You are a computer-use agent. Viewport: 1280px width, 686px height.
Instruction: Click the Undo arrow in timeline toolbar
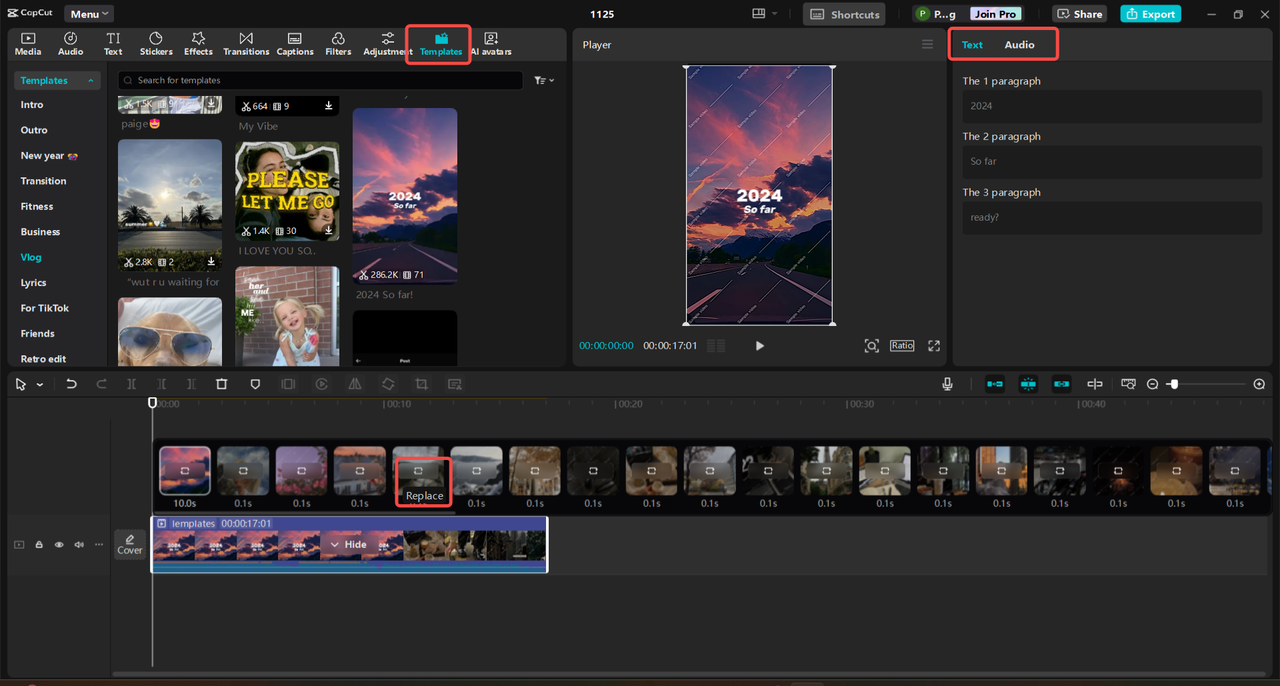click(71, 384)
